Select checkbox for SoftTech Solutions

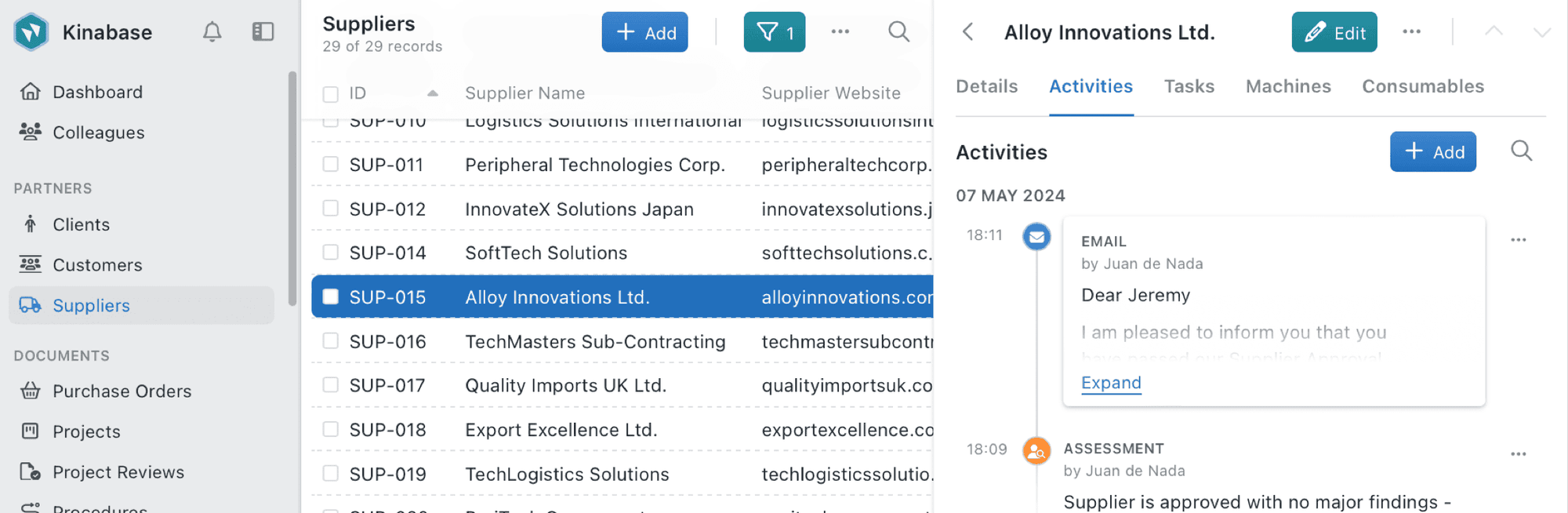tap(331, 253)
